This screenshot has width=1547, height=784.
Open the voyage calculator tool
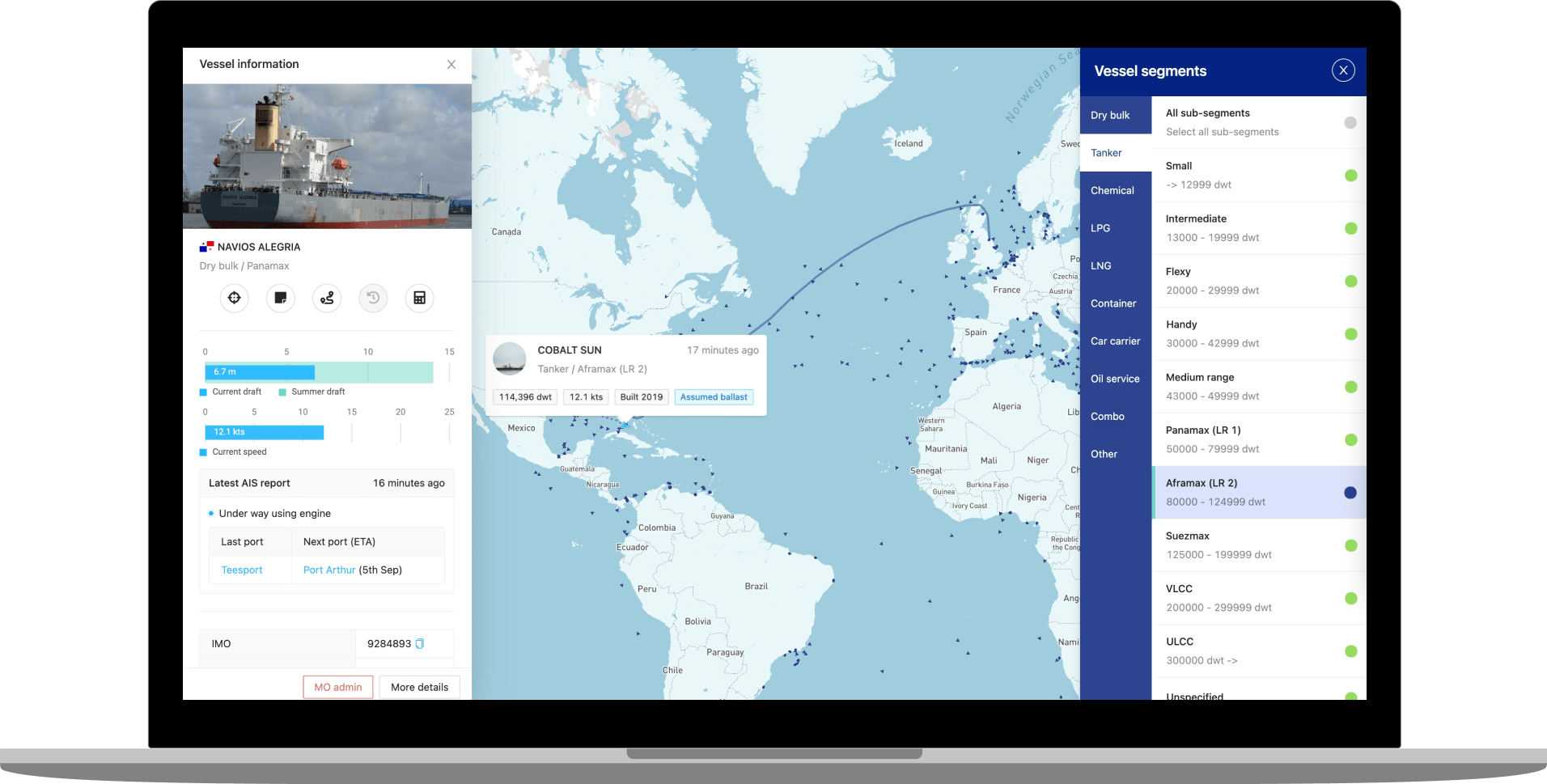(418, 298)
